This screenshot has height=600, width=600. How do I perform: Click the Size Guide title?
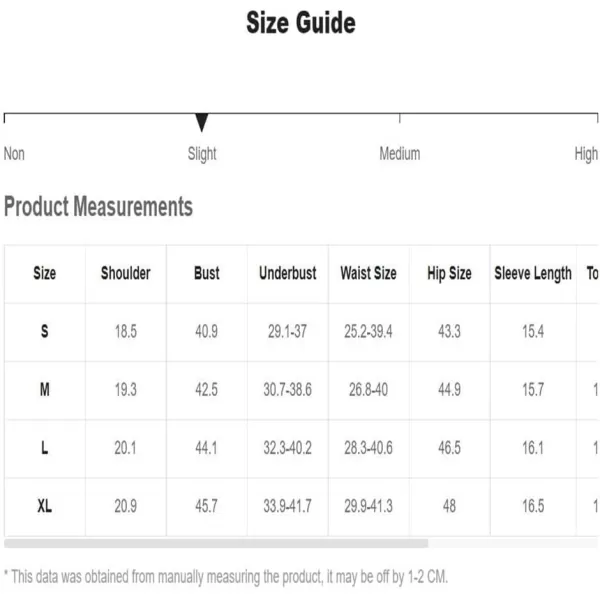(x=301, y=23)
